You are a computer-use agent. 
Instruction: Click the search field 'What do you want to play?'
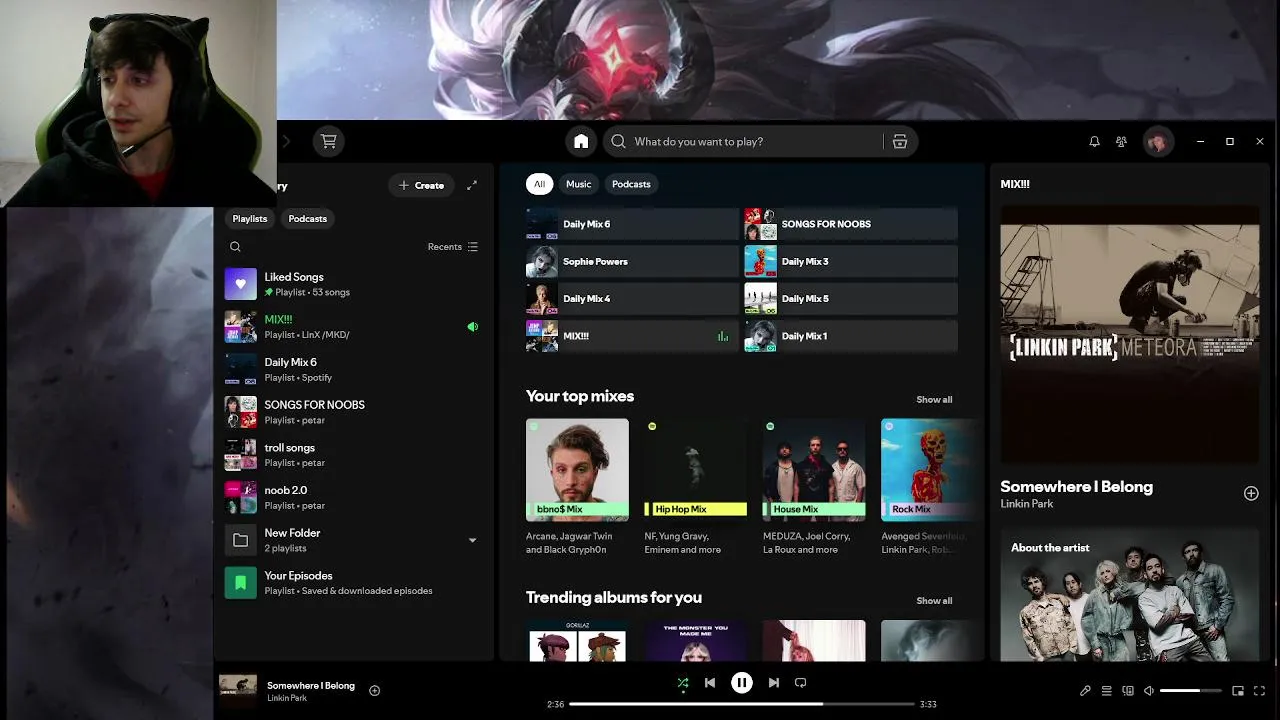click(745, 141)
